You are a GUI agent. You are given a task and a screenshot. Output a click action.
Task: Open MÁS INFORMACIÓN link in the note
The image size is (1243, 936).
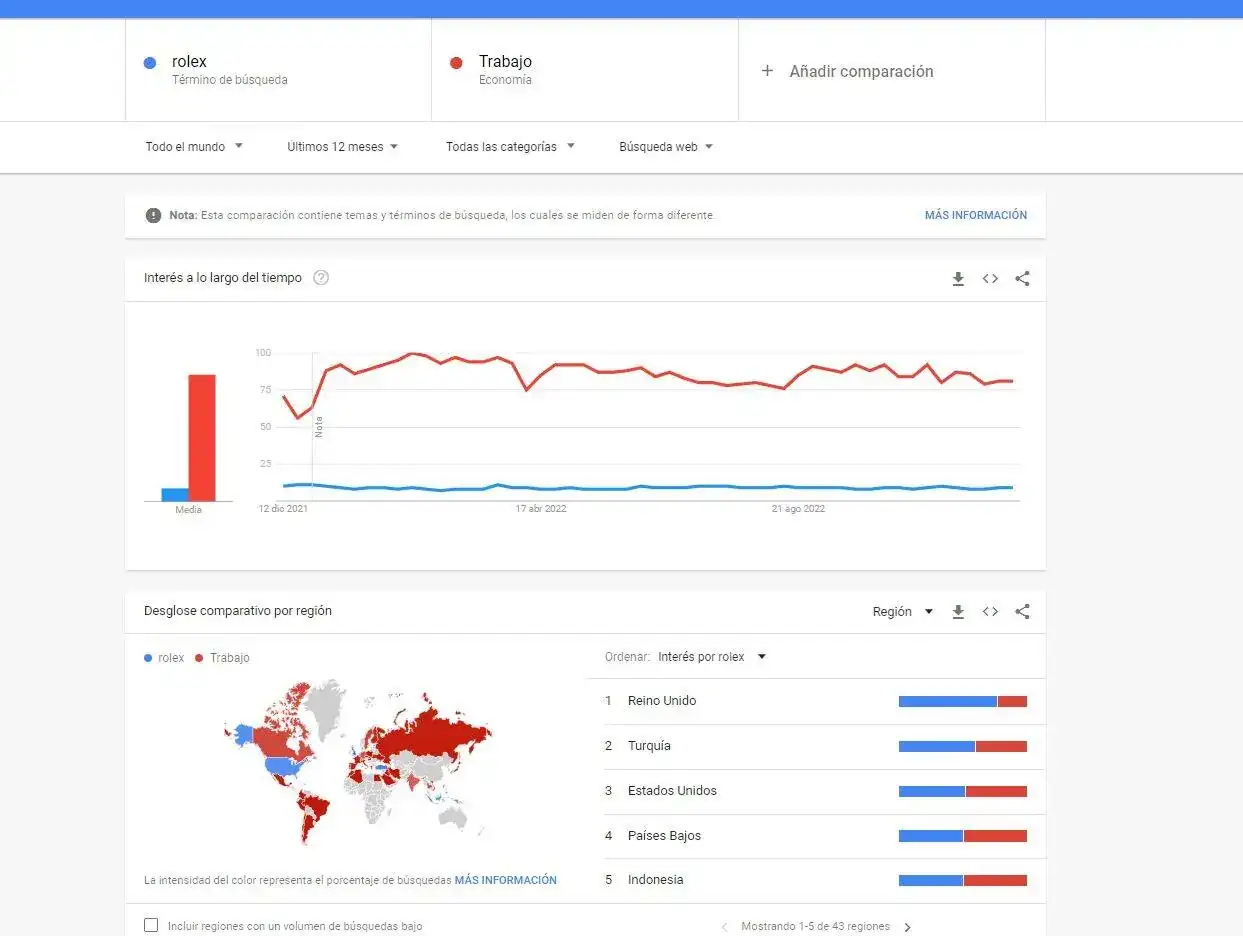tap(975, 215)
